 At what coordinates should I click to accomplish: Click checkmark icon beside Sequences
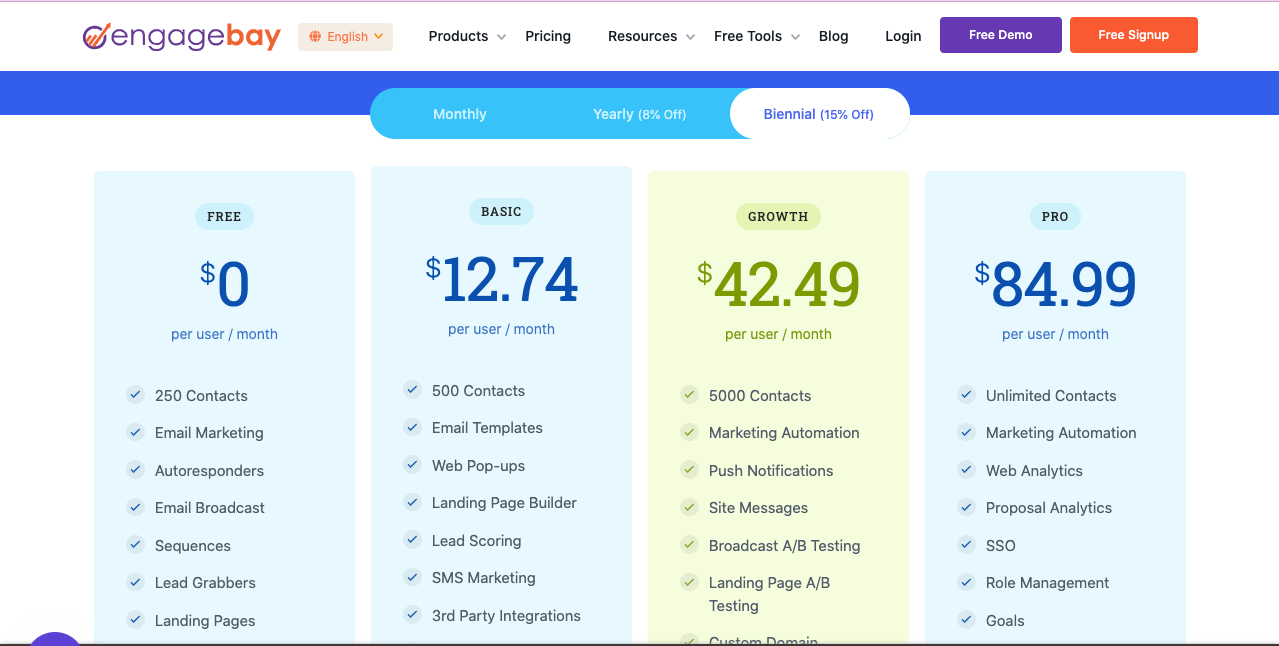[135, 545]
